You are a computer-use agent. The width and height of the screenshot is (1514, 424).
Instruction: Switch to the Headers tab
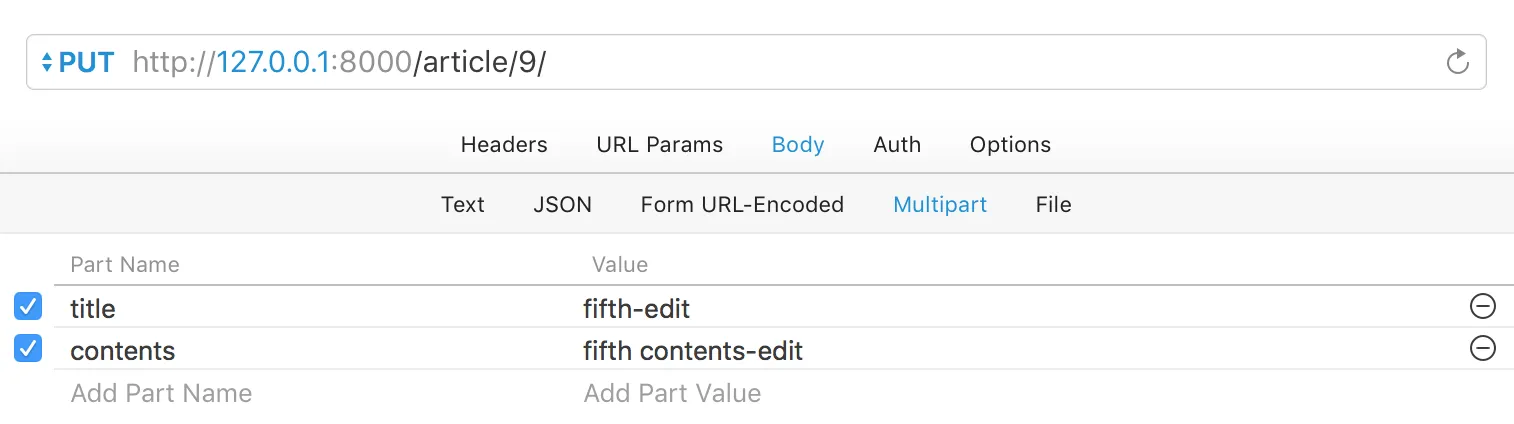504,144
